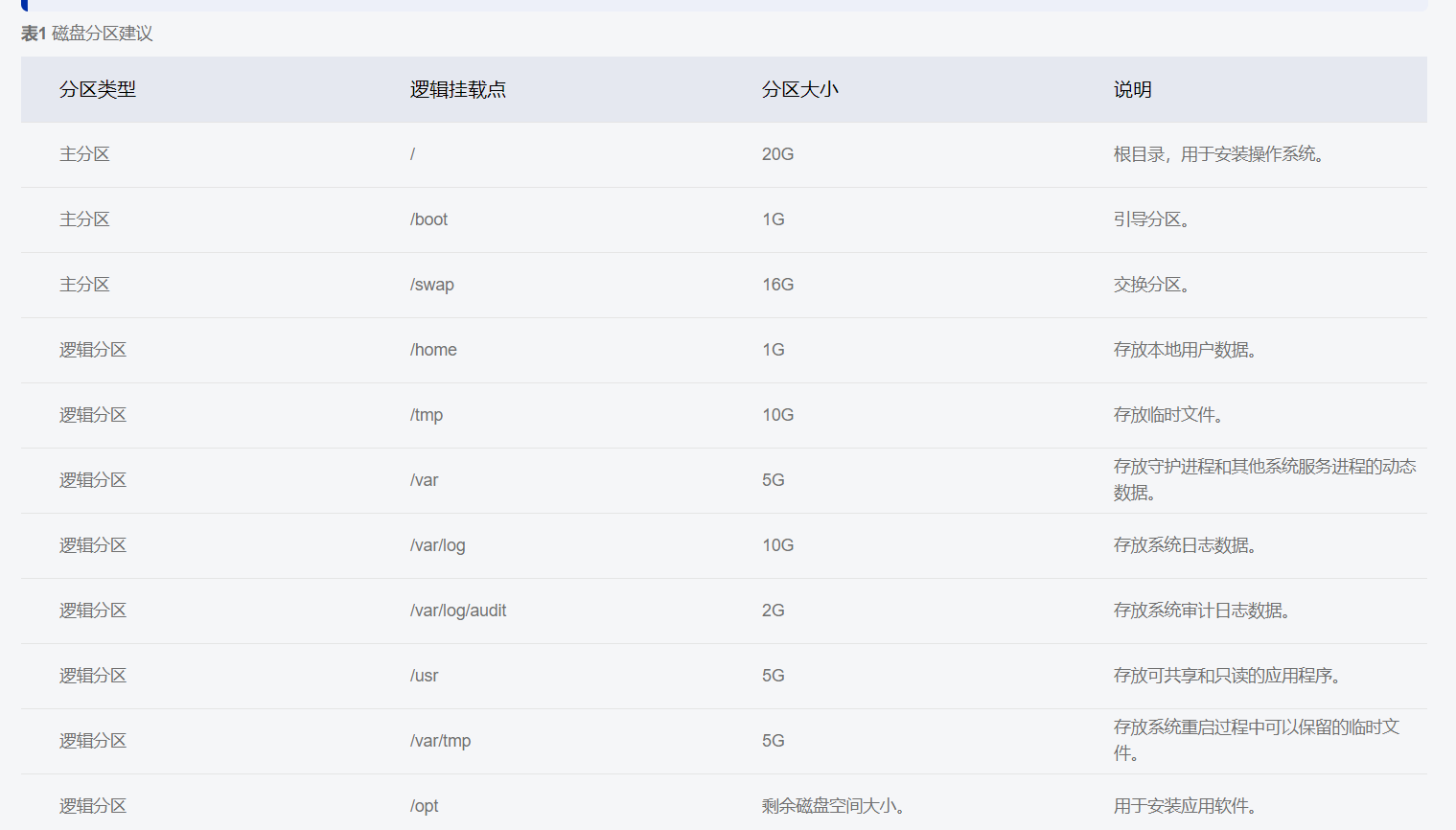
Task: Click the description about 重启过程 in /var/tmp row
Action: tap(1257, 740)
